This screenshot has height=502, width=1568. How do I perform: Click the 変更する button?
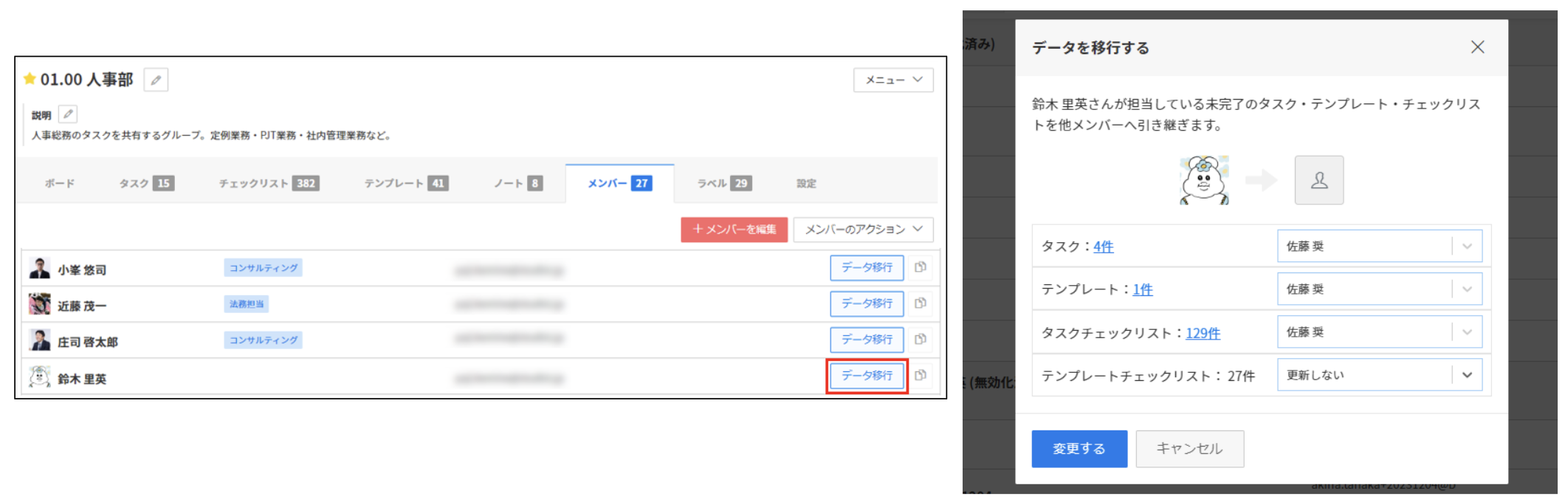[x=1079, y=449]
